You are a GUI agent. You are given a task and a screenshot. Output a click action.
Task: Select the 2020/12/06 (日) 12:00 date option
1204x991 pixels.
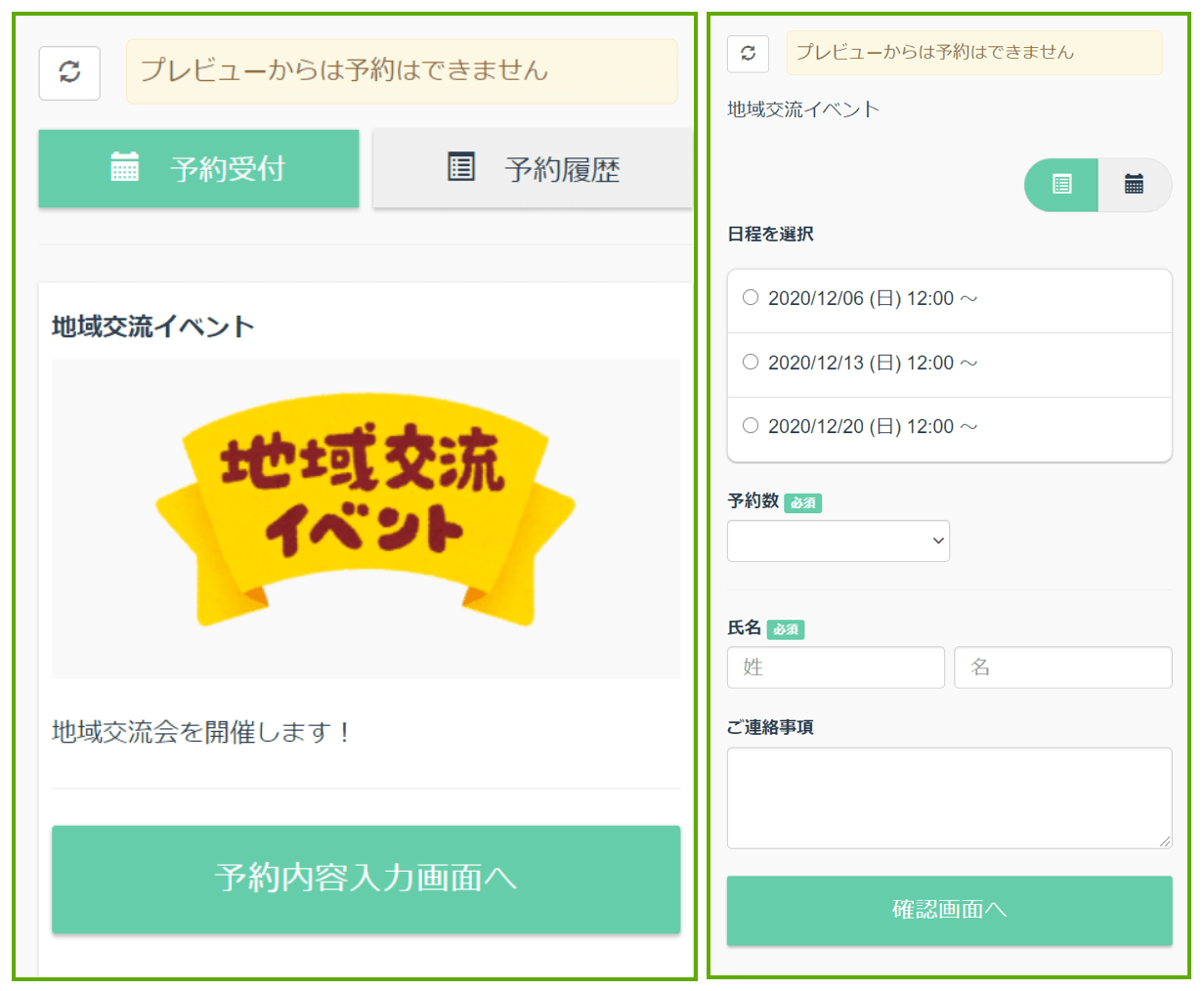point(751,298)
